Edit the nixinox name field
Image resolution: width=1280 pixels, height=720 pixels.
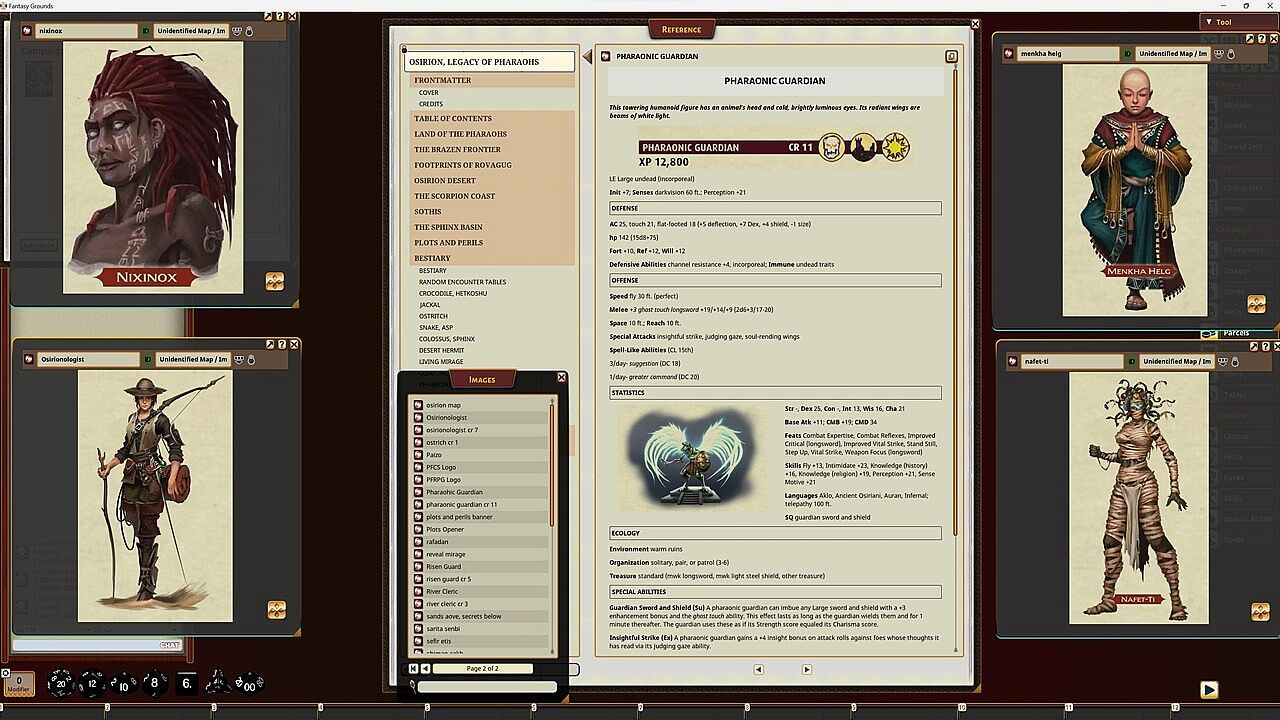pyautogui.click(x=87, y=31)
